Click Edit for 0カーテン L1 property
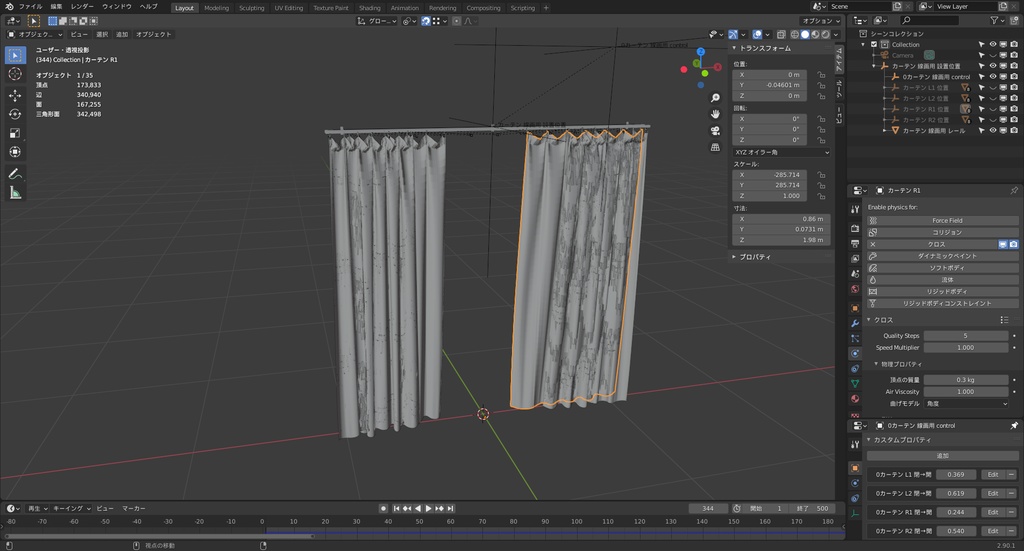 pyautogui.click(x=993, y=475)
